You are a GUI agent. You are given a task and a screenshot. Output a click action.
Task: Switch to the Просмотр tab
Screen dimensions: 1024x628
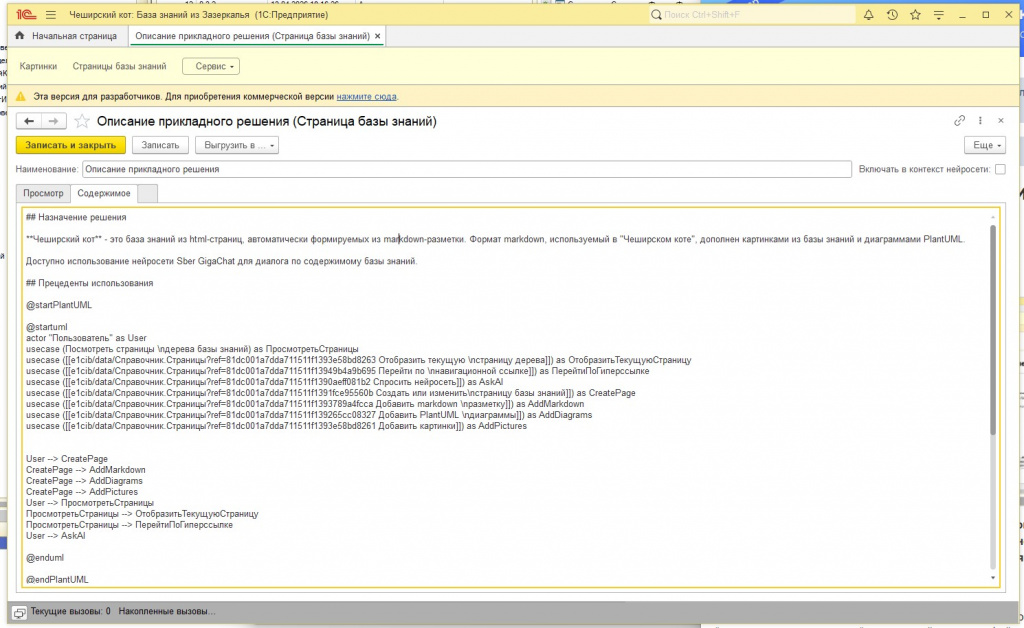click(x=43, y=193)
